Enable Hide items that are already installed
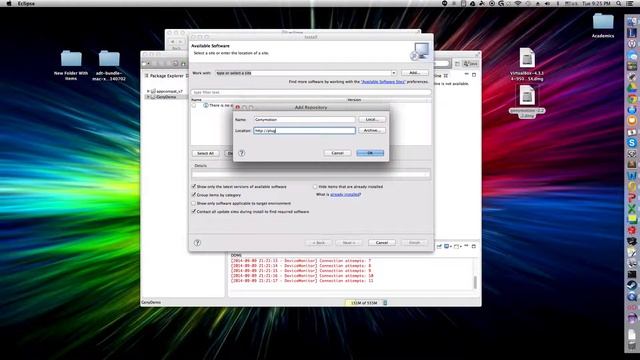Viewport: 640px width, 360px height. coord(315,187)
